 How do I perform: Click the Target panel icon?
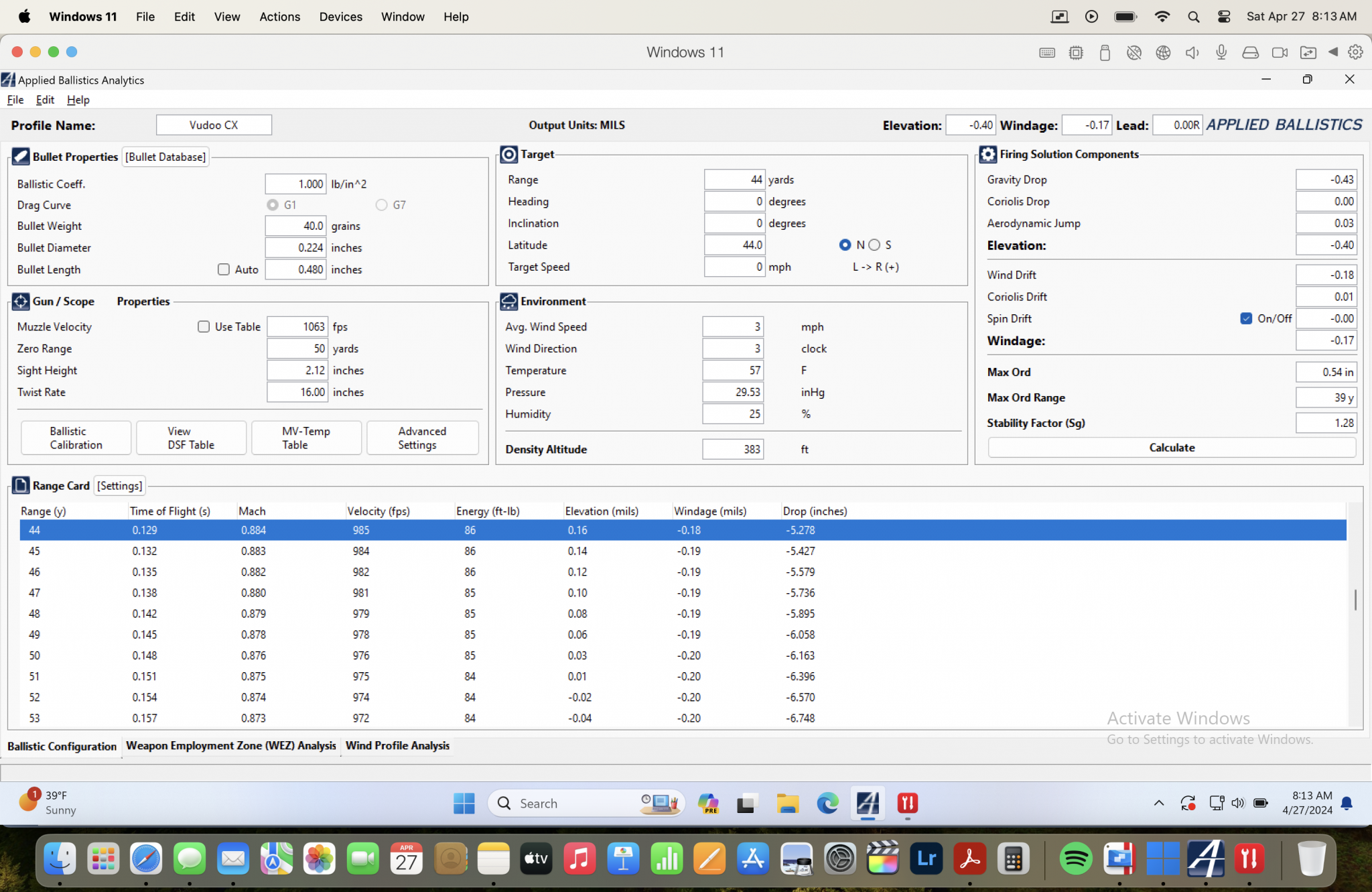point(509,154)
